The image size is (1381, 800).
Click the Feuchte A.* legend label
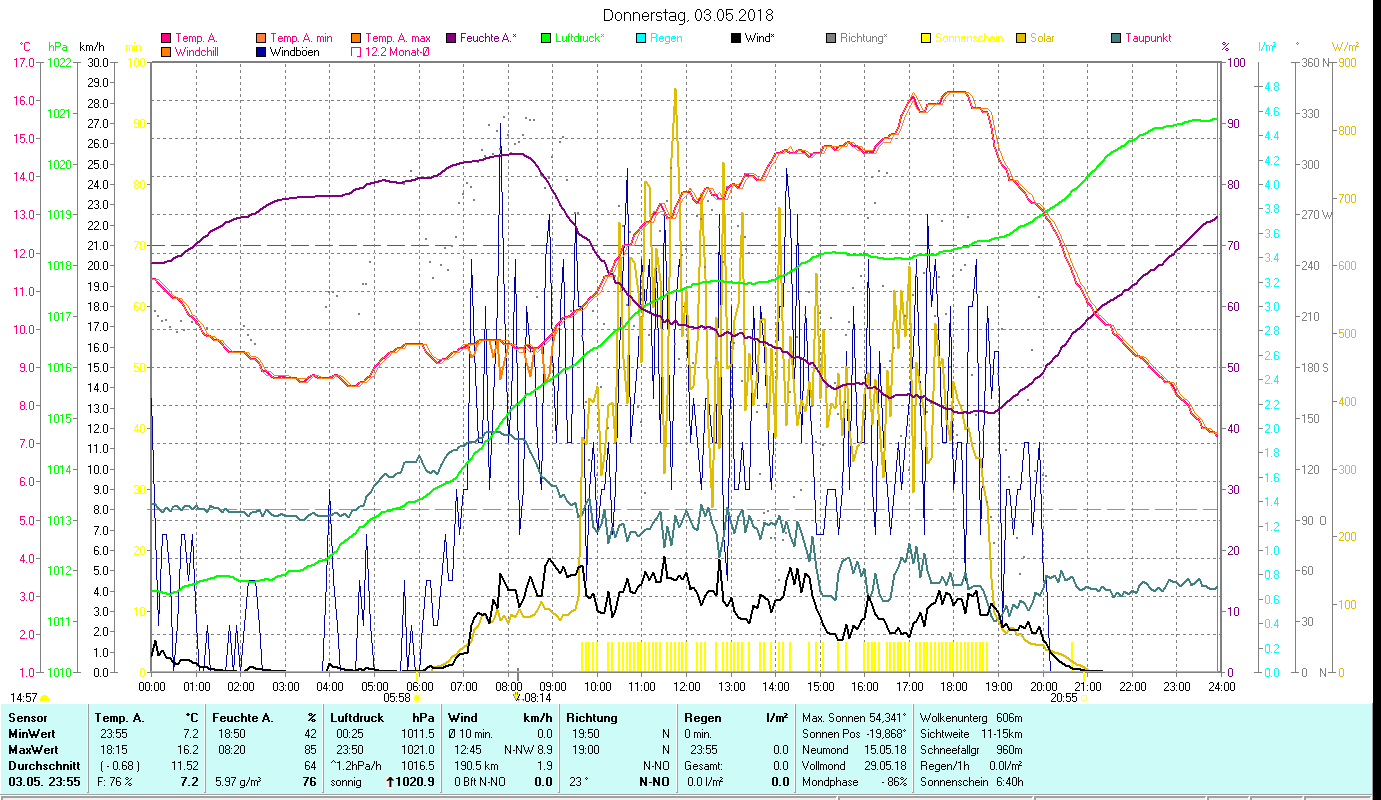tap(488, 38)
